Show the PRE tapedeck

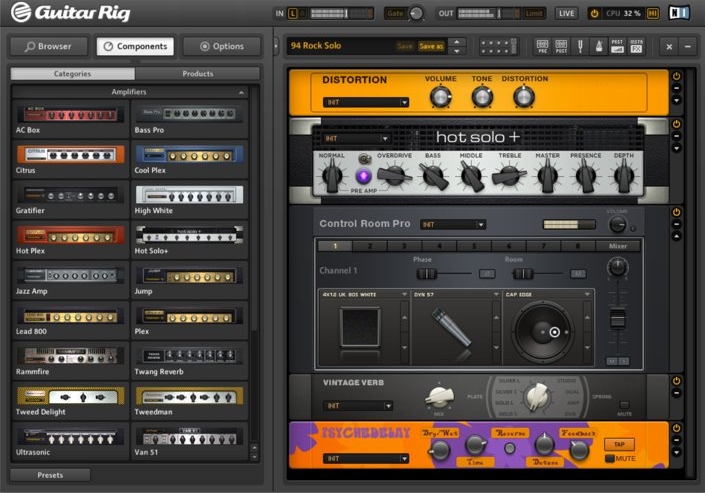click(x=542, y=46)
